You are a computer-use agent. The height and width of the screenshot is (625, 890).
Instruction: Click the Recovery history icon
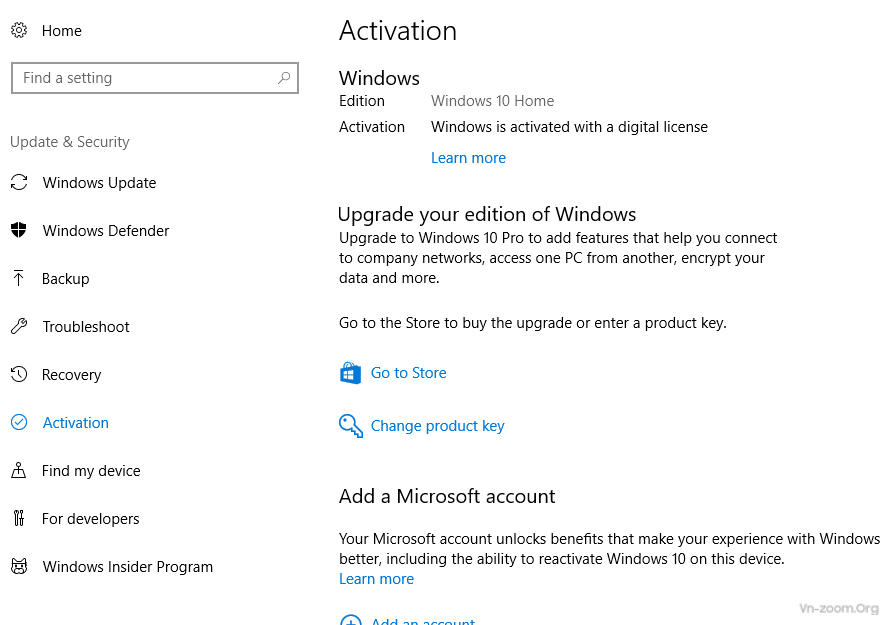19,375
